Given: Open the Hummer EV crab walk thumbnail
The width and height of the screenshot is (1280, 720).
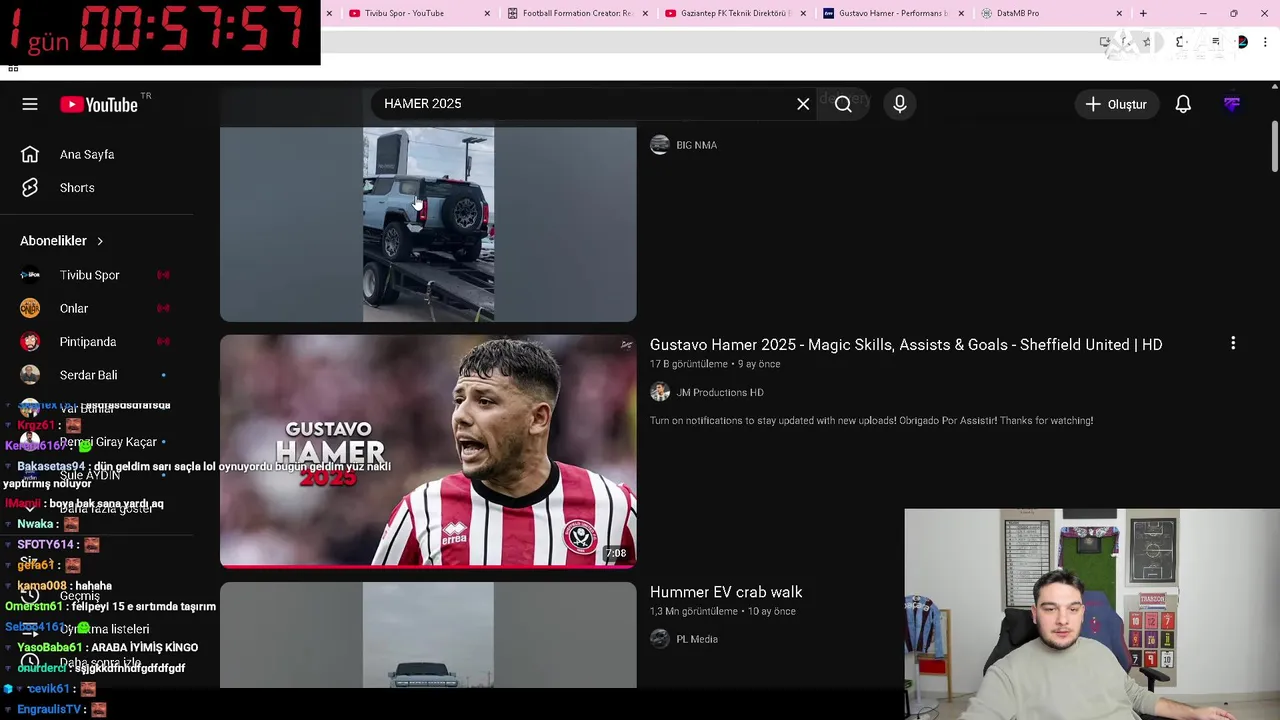Looking at the screenshot, I should [x=428, y=635].
